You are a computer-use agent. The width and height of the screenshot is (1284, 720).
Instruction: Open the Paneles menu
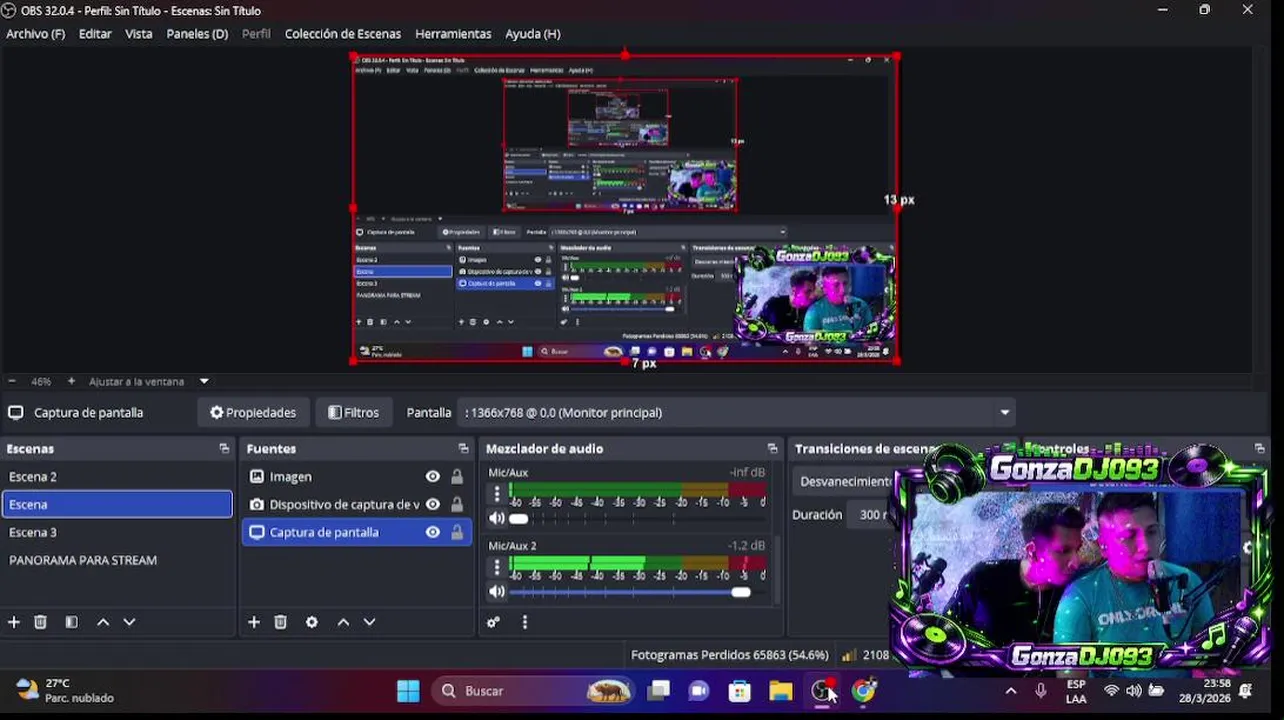click(x=197, y=34)
